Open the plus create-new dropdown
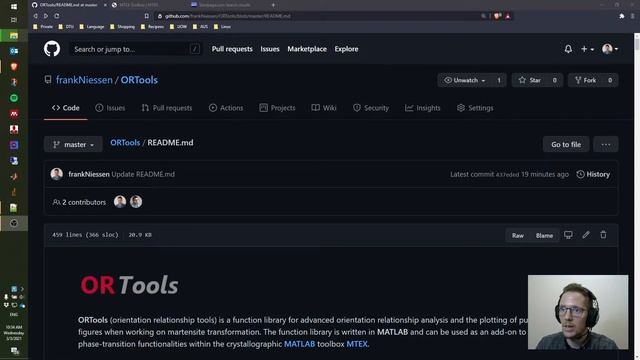640x360 pixels. pyautogui.click(x=587, y=49)
